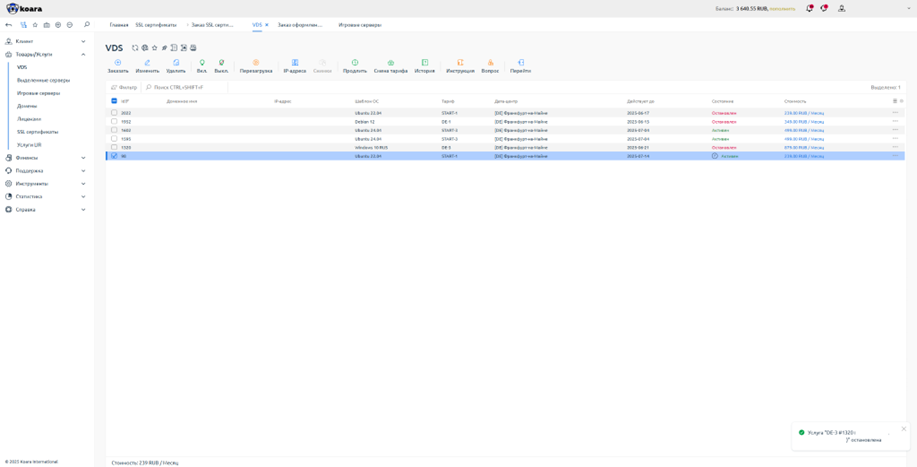This screenshot has width=917, height=467.
Task: Click the пополнить balance link
Action: [x=783, y=8]
